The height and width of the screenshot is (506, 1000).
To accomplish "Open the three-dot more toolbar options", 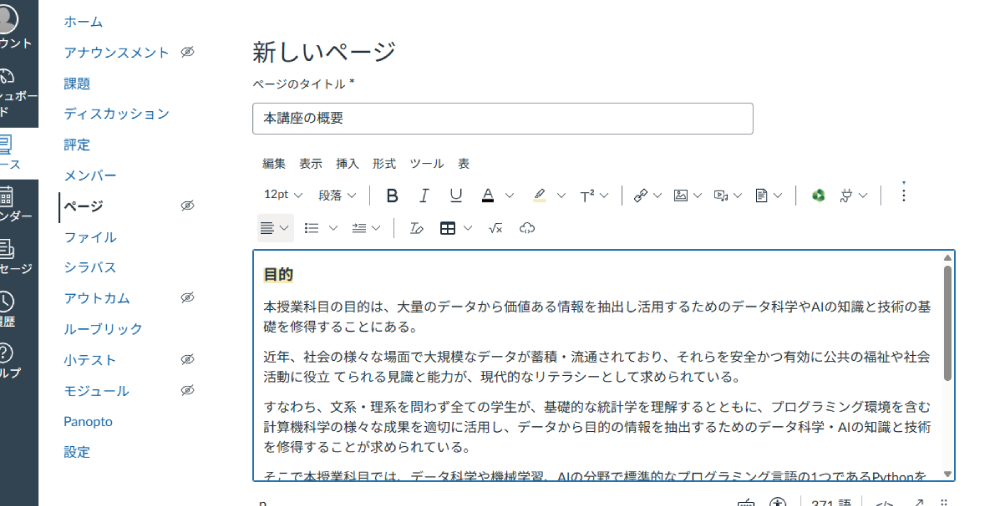I will [903, 194].
